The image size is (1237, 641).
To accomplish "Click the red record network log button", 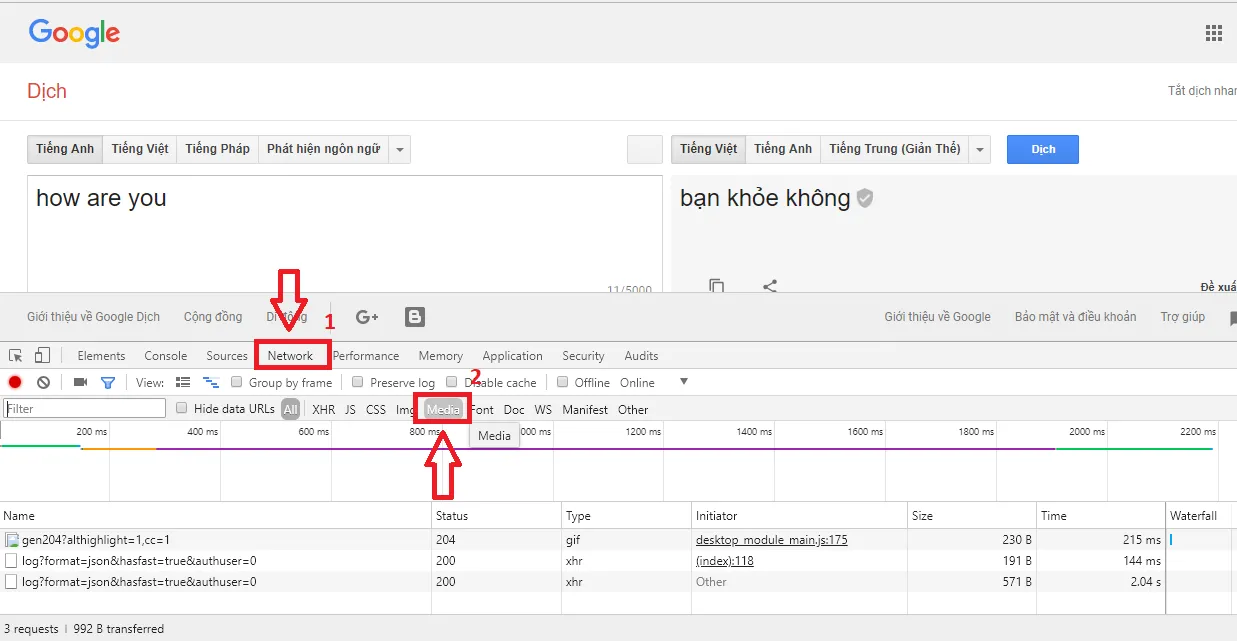I will pos(15,382).
